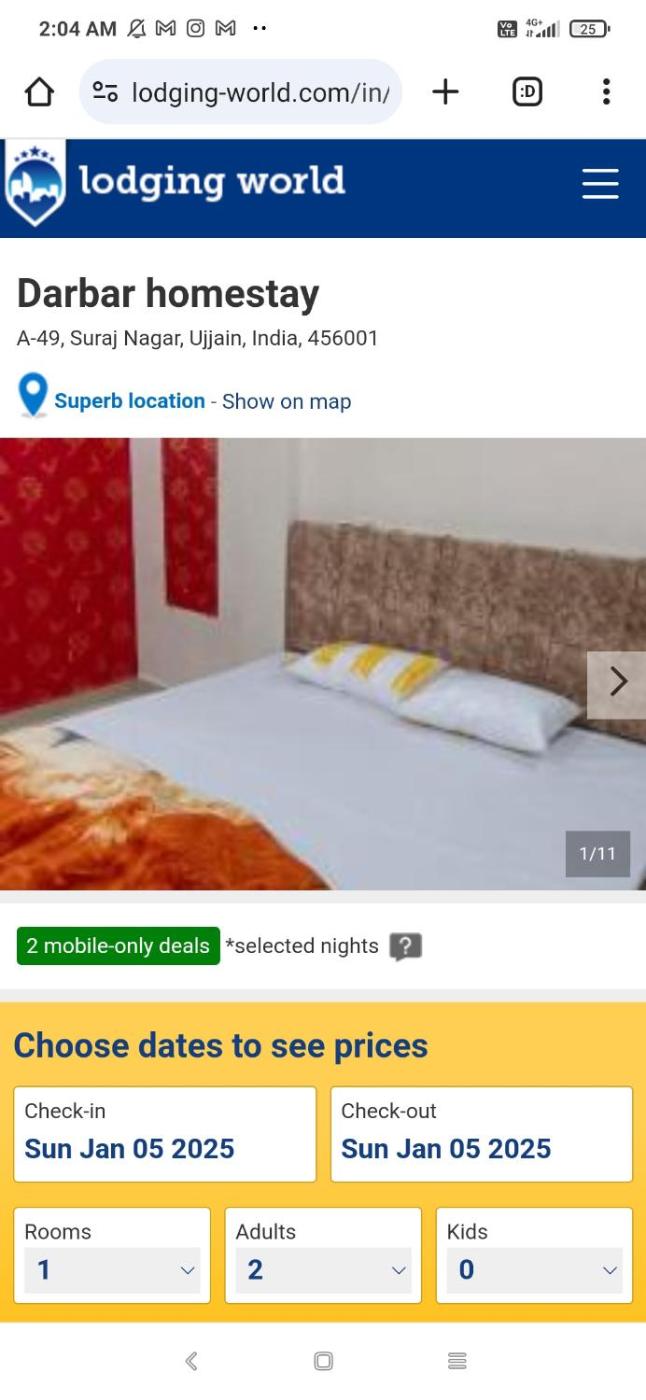Tap site info icon in address bar
646x1400 pixels.
pos(105,92)
